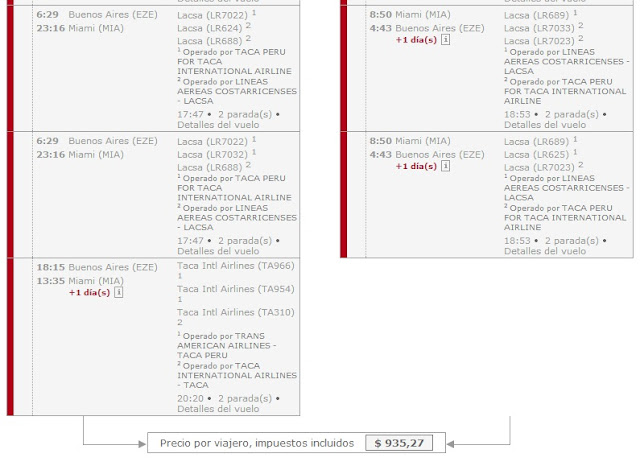Click '+1 día(s)' under 13:35 Miami arrival
This screenshot has height=466, width=640.
coord(89,293)
